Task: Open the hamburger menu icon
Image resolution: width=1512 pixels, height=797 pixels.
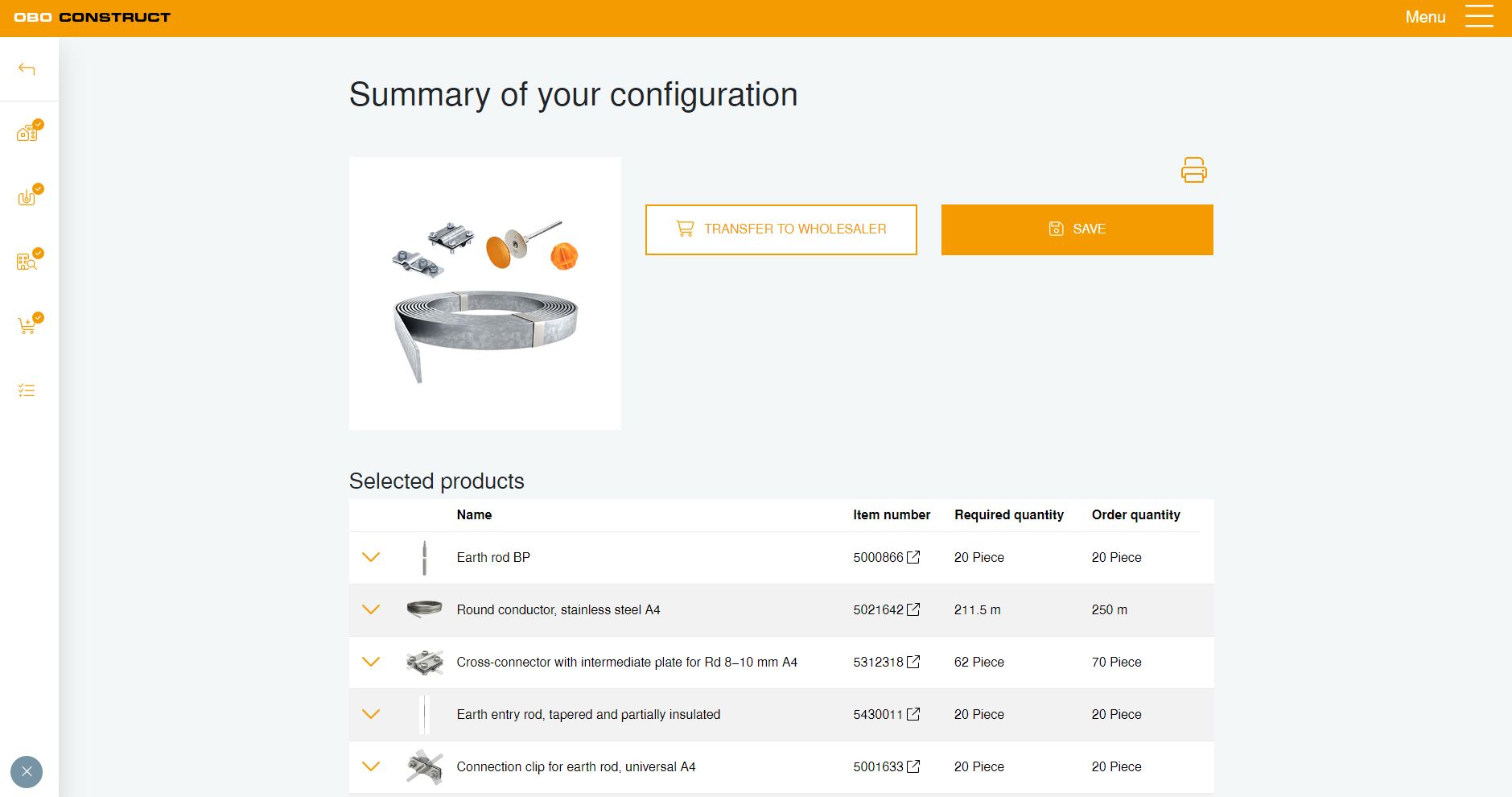Action: [1478, 17]
